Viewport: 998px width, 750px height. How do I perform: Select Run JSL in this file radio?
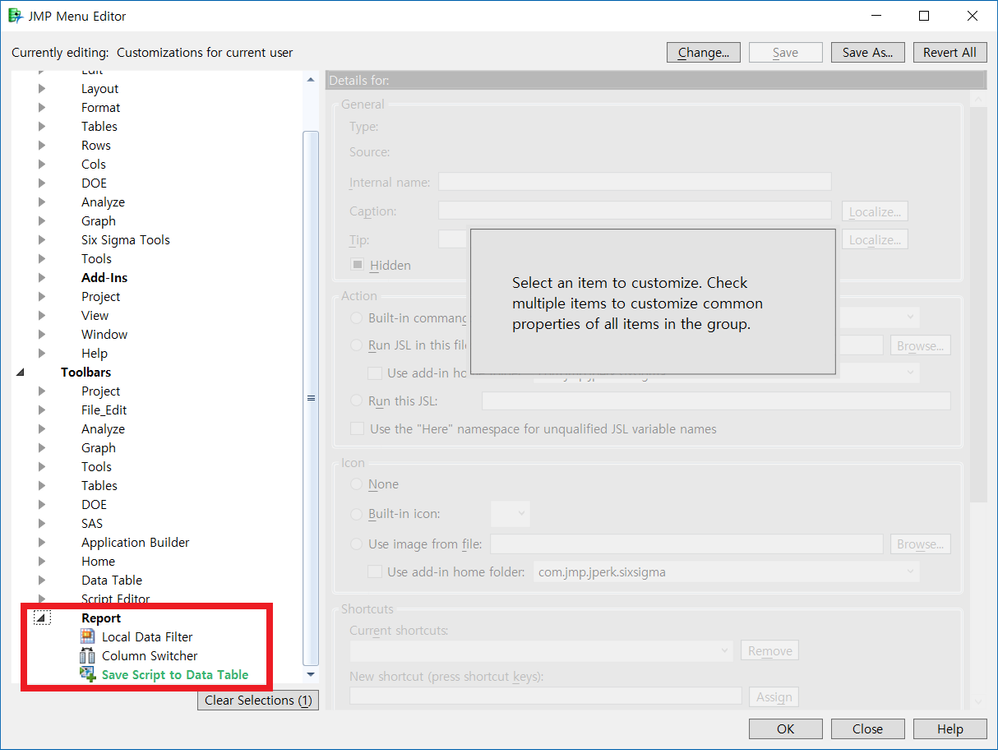click(356, 345)
